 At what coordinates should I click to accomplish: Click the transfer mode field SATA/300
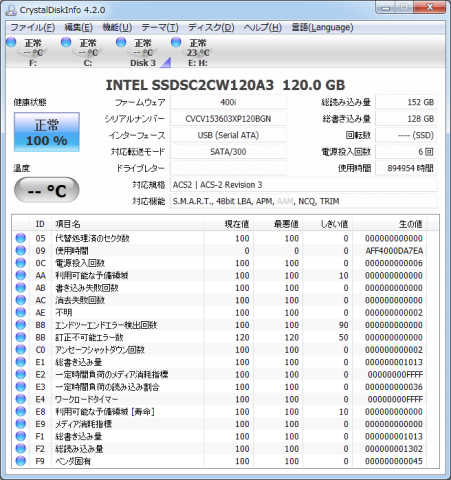[x=228, y=152]
